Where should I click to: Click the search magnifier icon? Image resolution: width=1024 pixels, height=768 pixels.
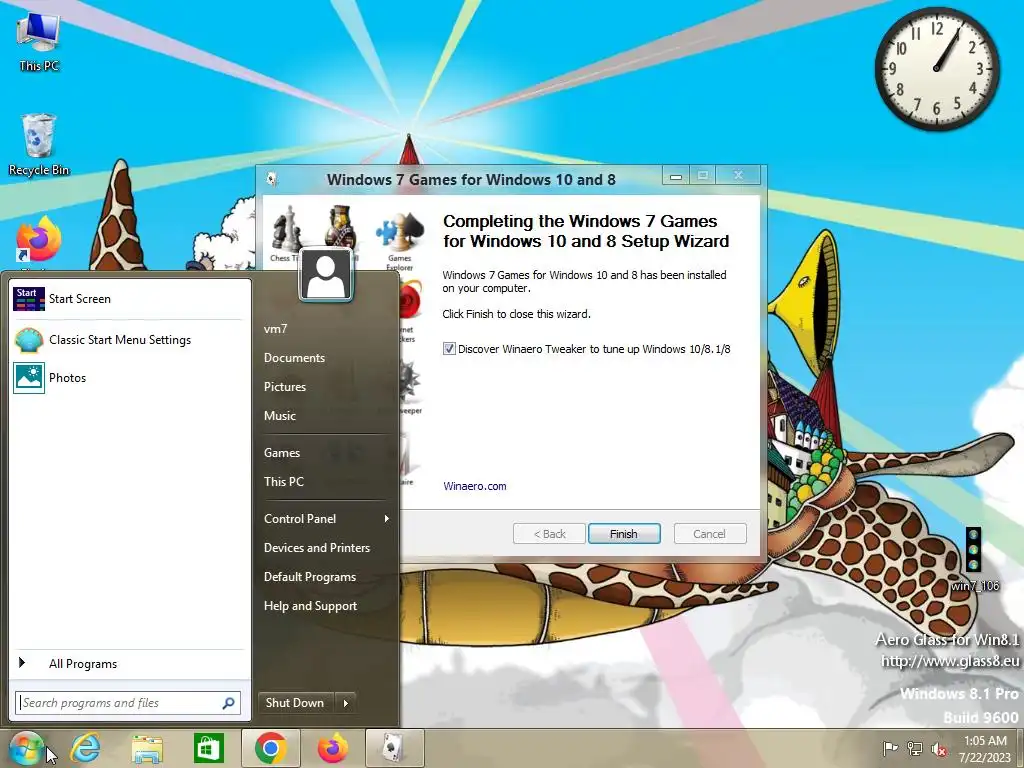pos(229,703)
